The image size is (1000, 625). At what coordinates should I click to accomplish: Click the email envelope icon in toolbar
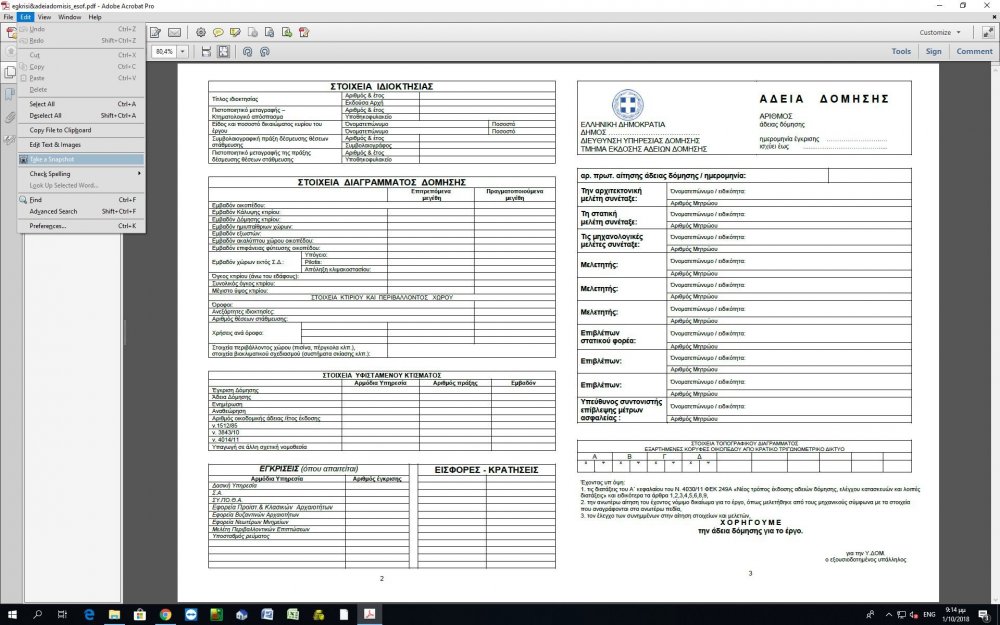[175, 33]
